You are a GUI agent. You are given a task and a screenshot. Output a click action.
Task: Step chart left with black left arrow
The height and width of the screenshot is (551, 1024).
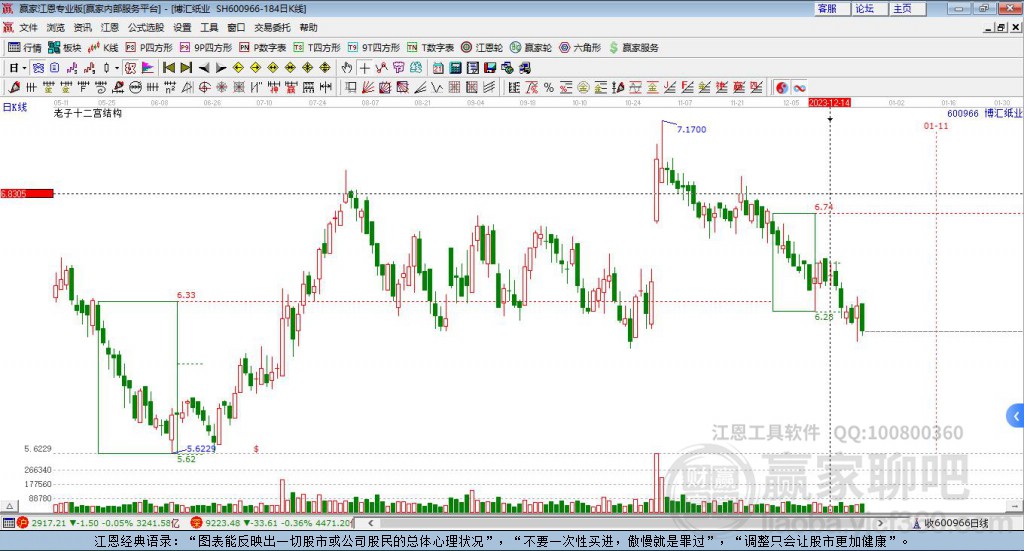[204, 68]
